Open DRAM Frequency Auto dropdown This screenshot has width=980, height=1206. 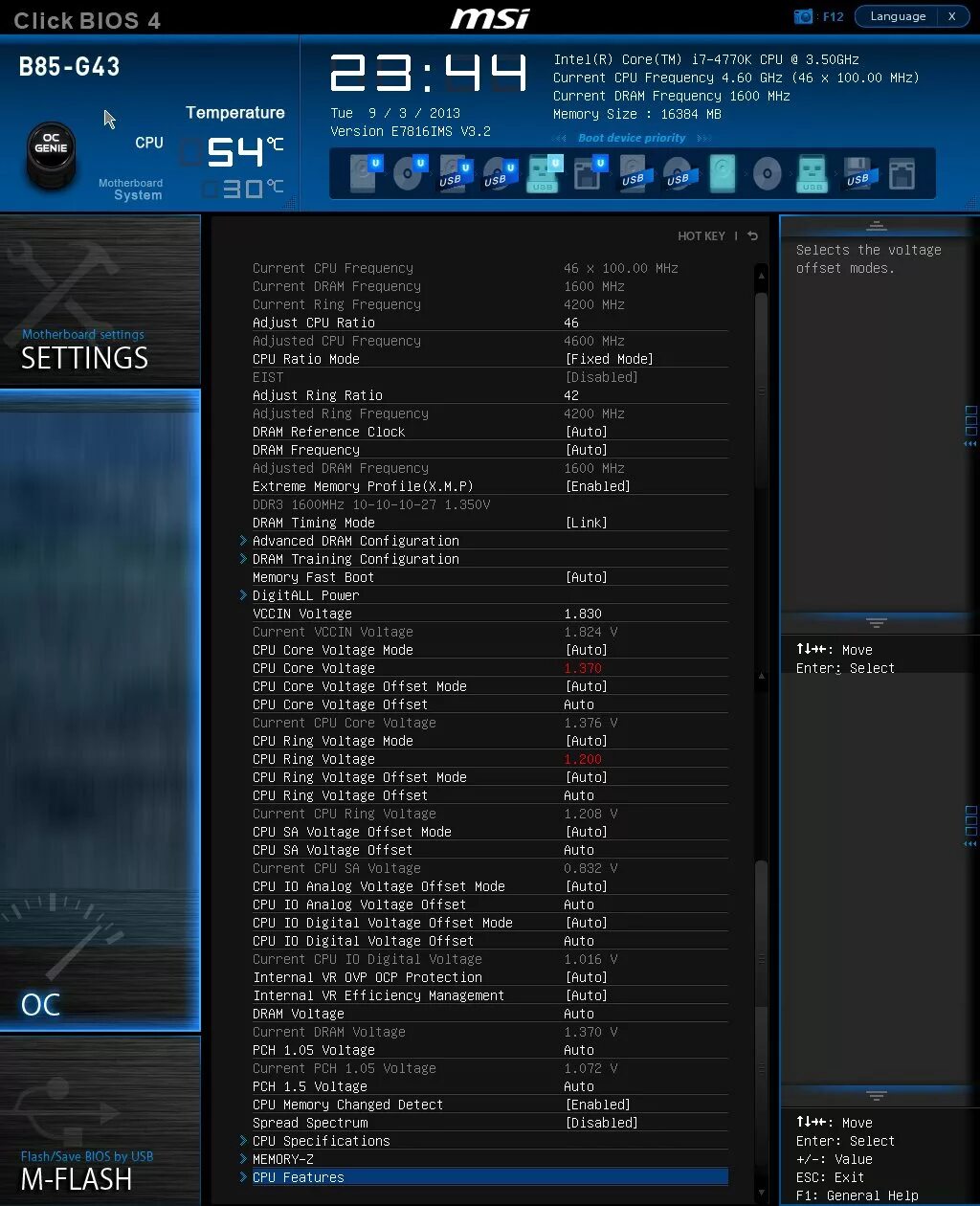pos(587,450)
